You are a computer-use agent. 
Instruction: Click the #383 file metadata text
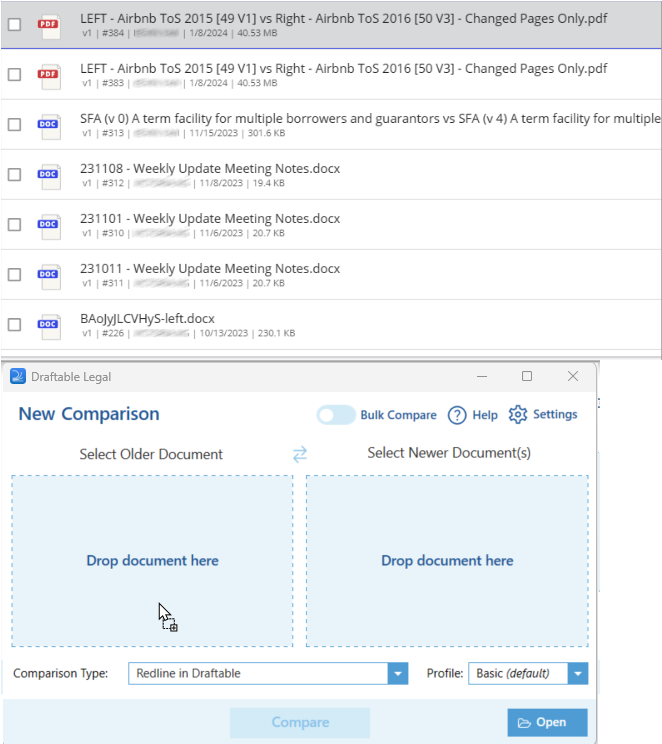(x=180, y=83)
